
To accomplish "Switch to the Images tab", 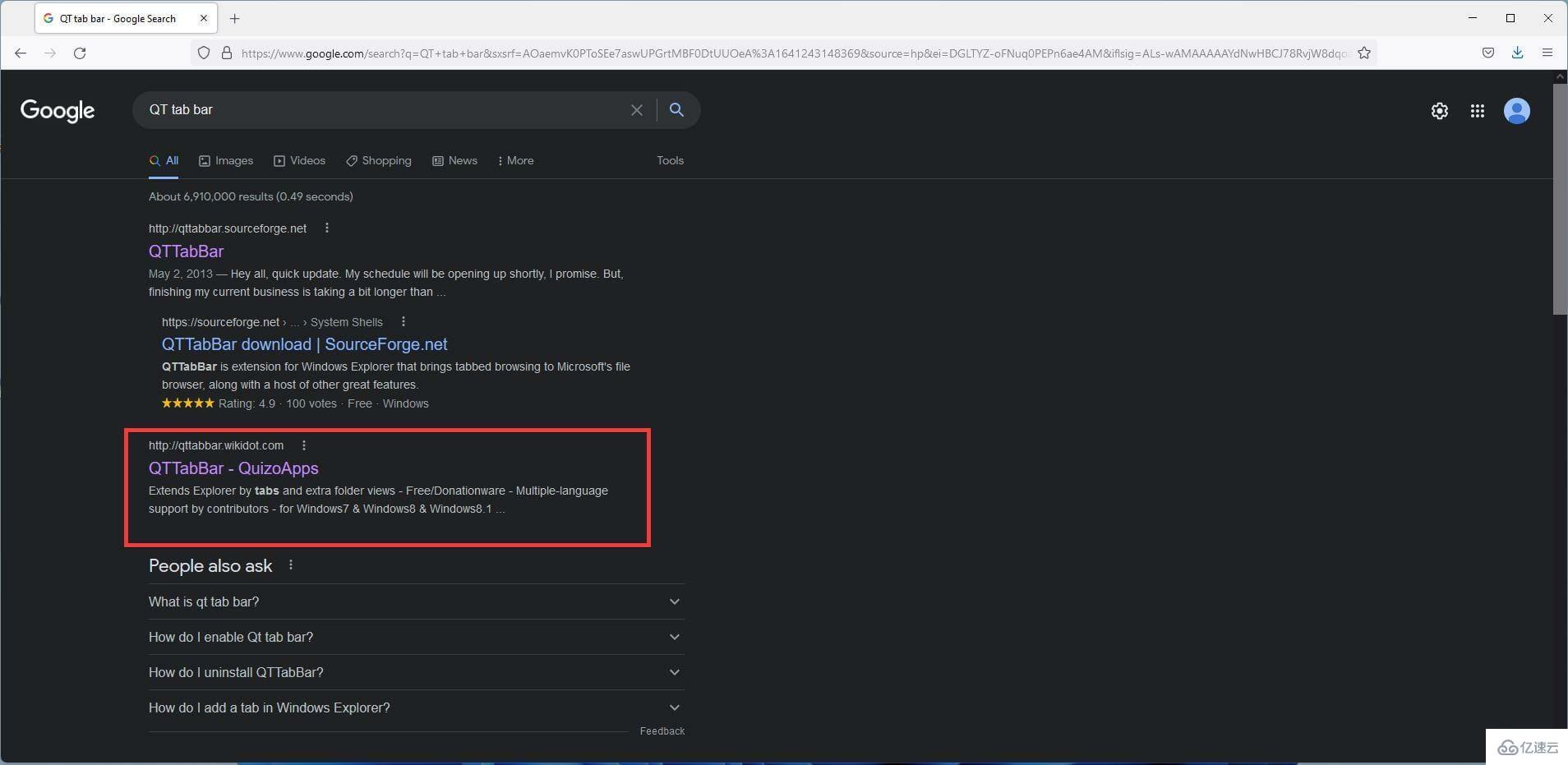I will pos(226,160).
